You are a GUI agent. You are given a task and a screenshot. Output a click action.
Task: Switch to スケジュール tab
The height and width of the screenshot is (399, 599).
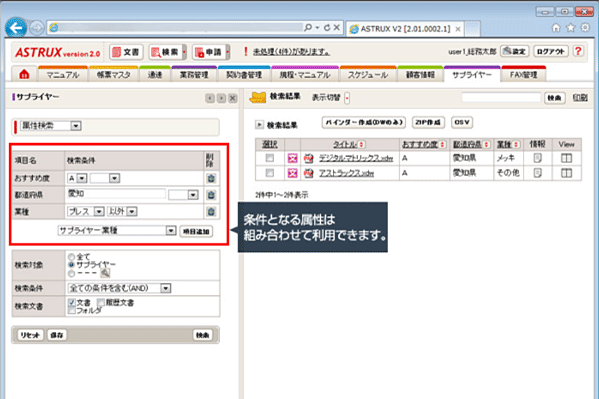tap(368, 75)
